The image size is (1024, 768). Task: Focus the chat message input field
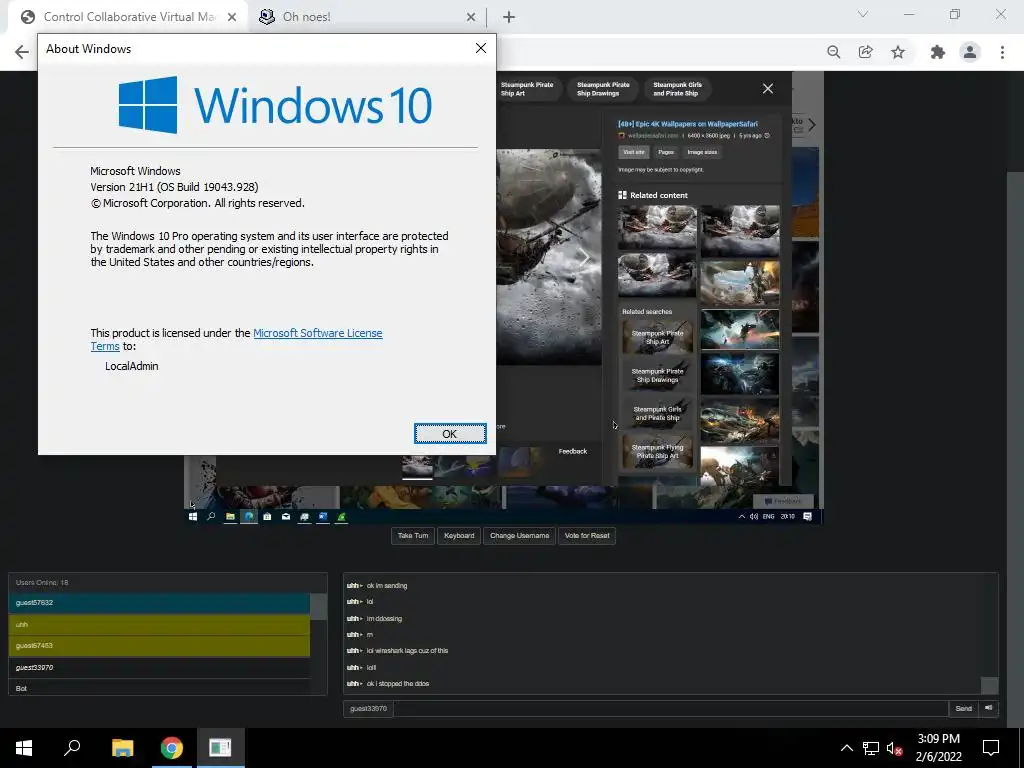coord(671,709)
